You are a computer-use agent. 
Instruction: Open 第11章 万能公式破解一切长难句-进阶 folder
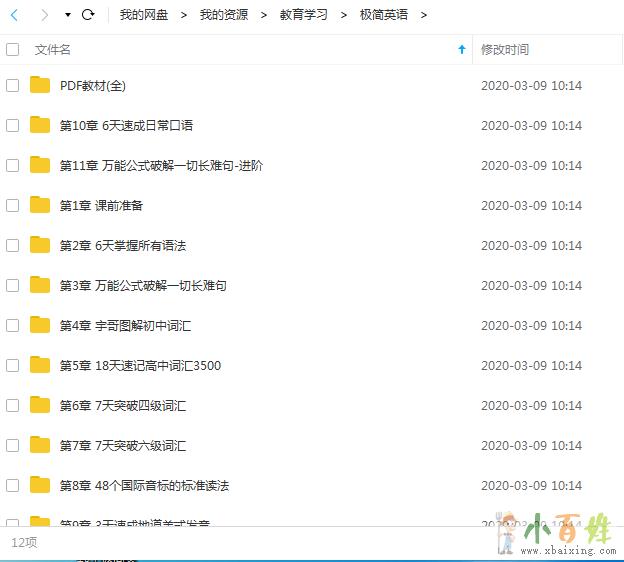pyautogui.click(x=161, y=165)
